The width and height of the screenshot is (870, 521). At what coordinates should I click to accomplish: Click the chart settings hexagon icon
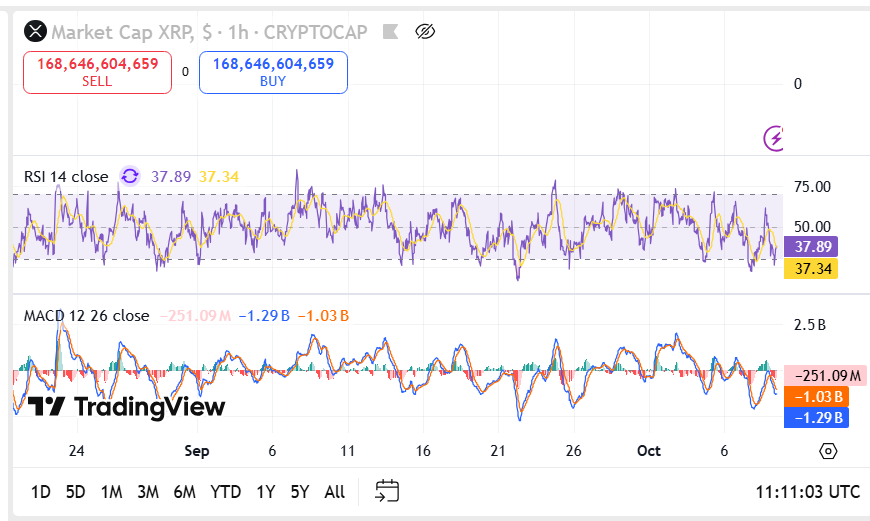[x=828, y=451]
